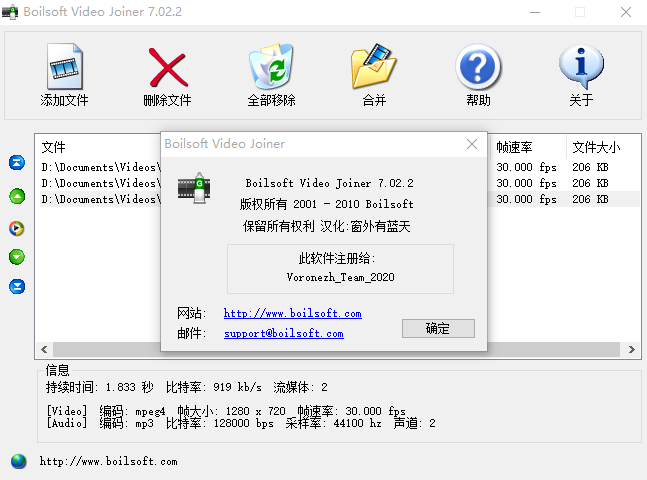Screen dimensions: 647x480
Task: Move file down green arrow icon
Action: [17, 257]
